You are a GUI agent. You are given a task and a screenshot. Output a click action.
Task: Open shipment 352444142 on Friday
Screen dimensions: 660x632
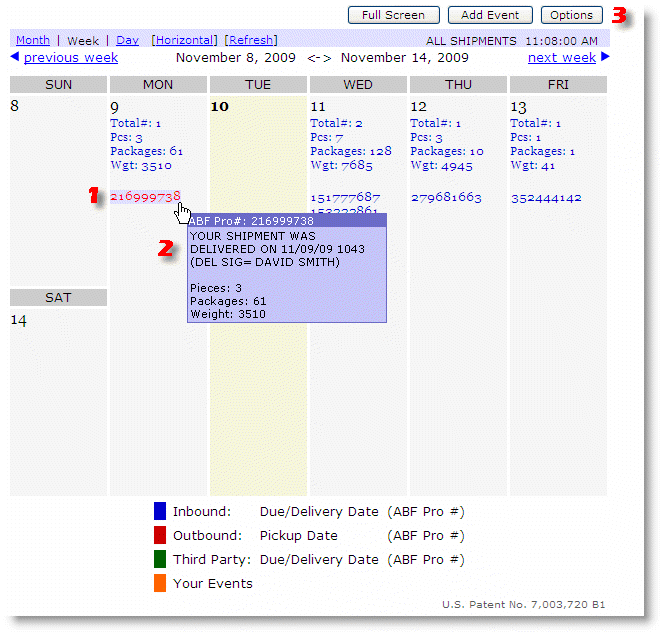(x=546, y=198)
